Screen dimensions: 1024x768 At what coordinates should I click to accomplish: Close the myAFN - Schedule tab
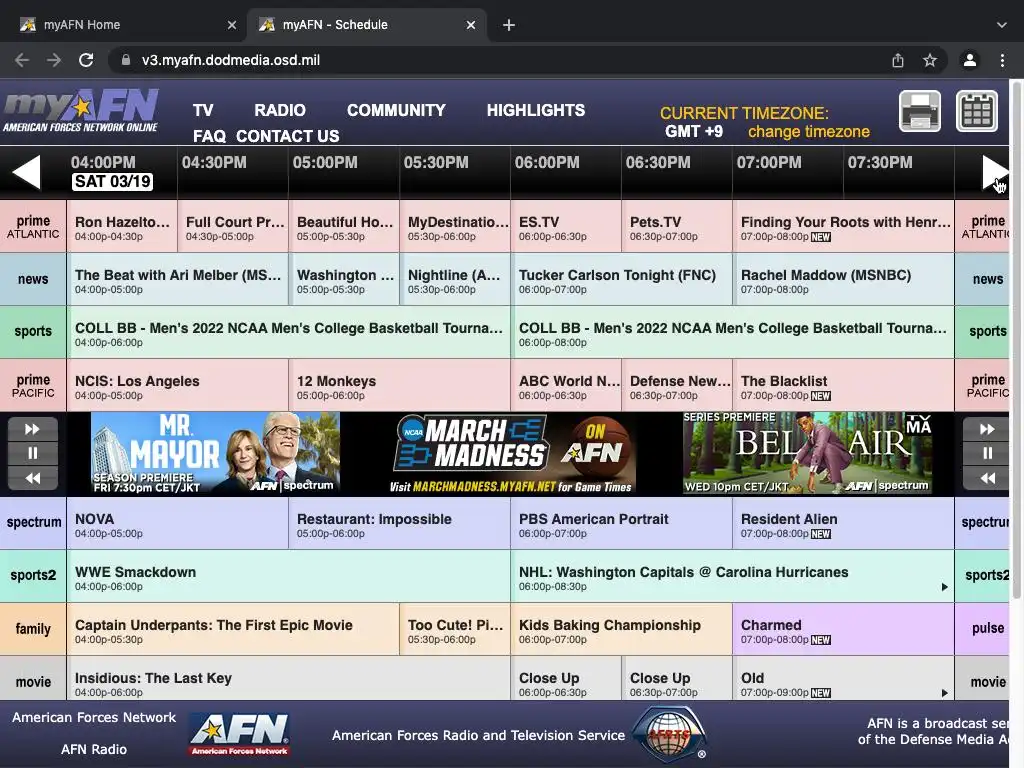(x=471, y=25)
